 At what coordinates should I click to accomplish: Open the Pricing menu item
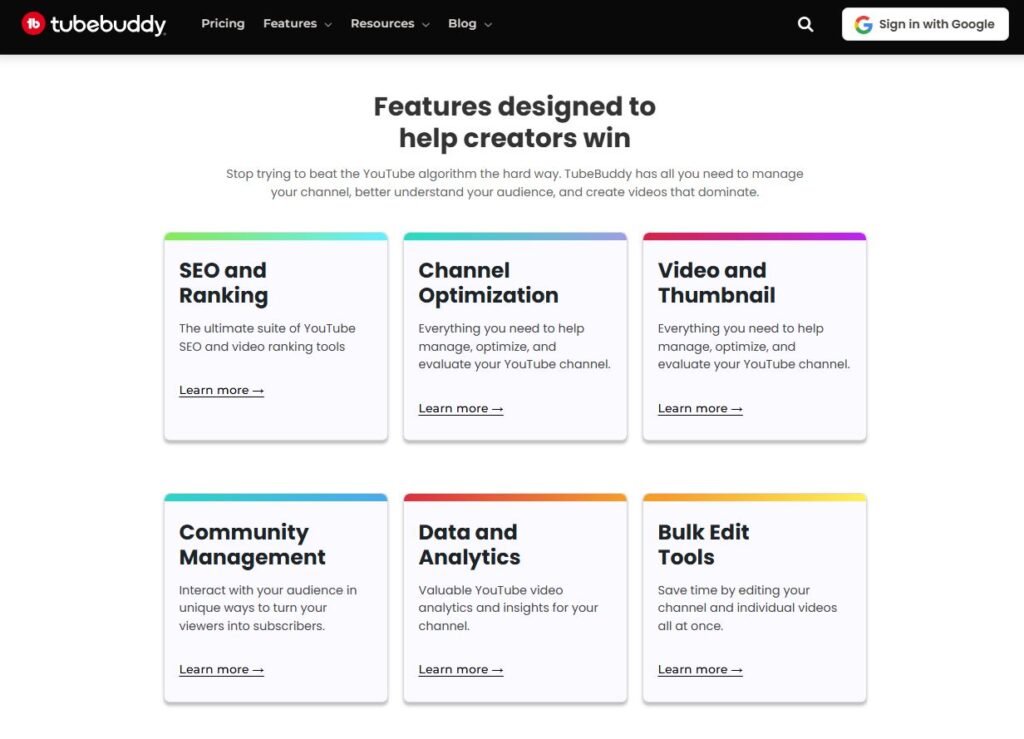click(223, 23)
